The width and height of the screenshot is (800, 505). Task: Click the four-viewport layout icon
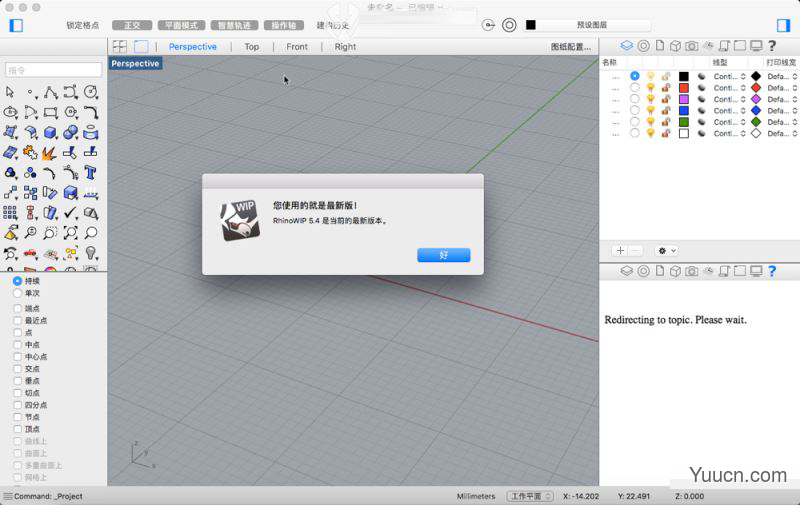[x=120, y=46]
